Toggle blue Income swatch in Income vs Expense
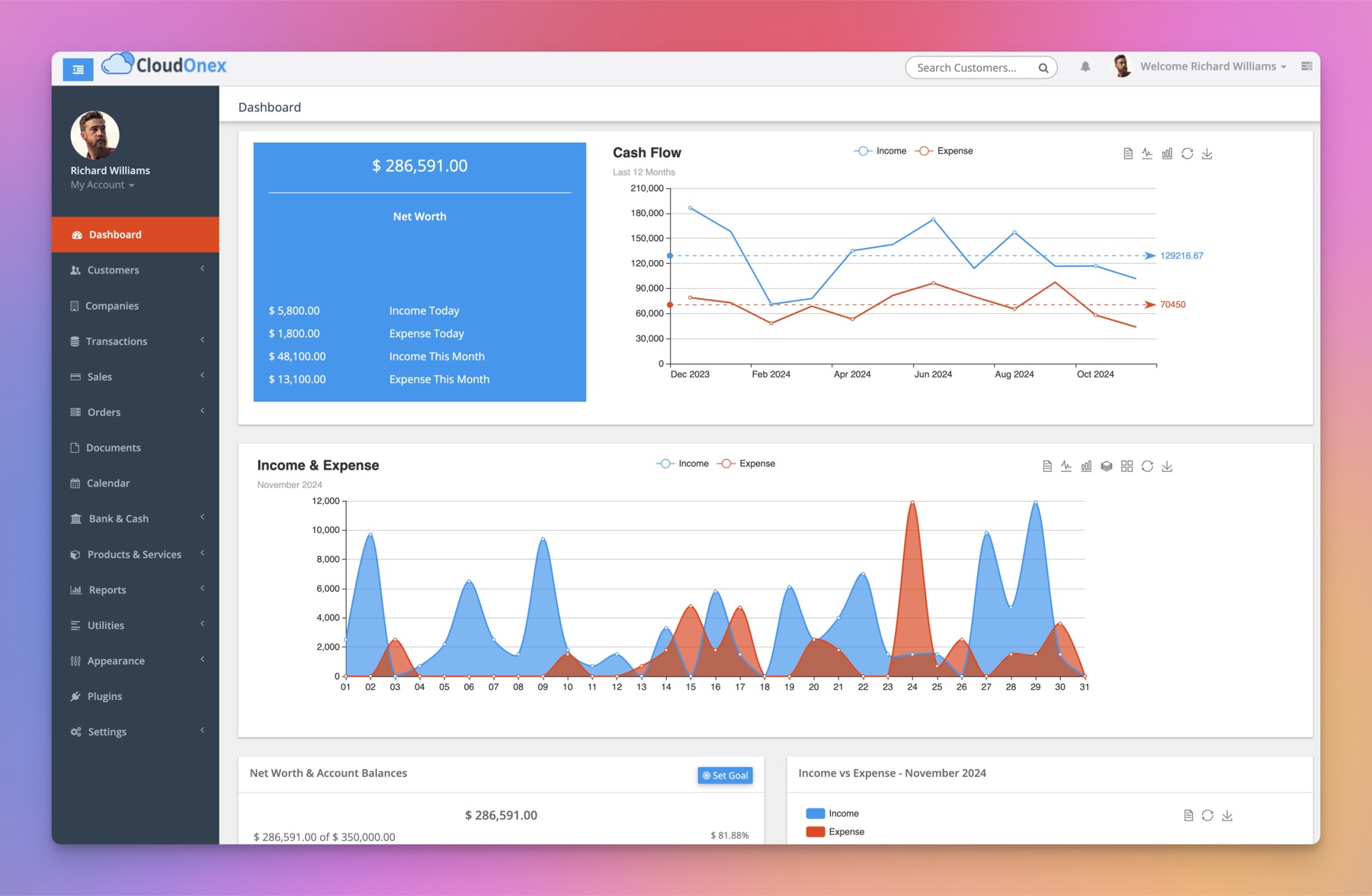The image size is (1372, 896). [815, 814]
